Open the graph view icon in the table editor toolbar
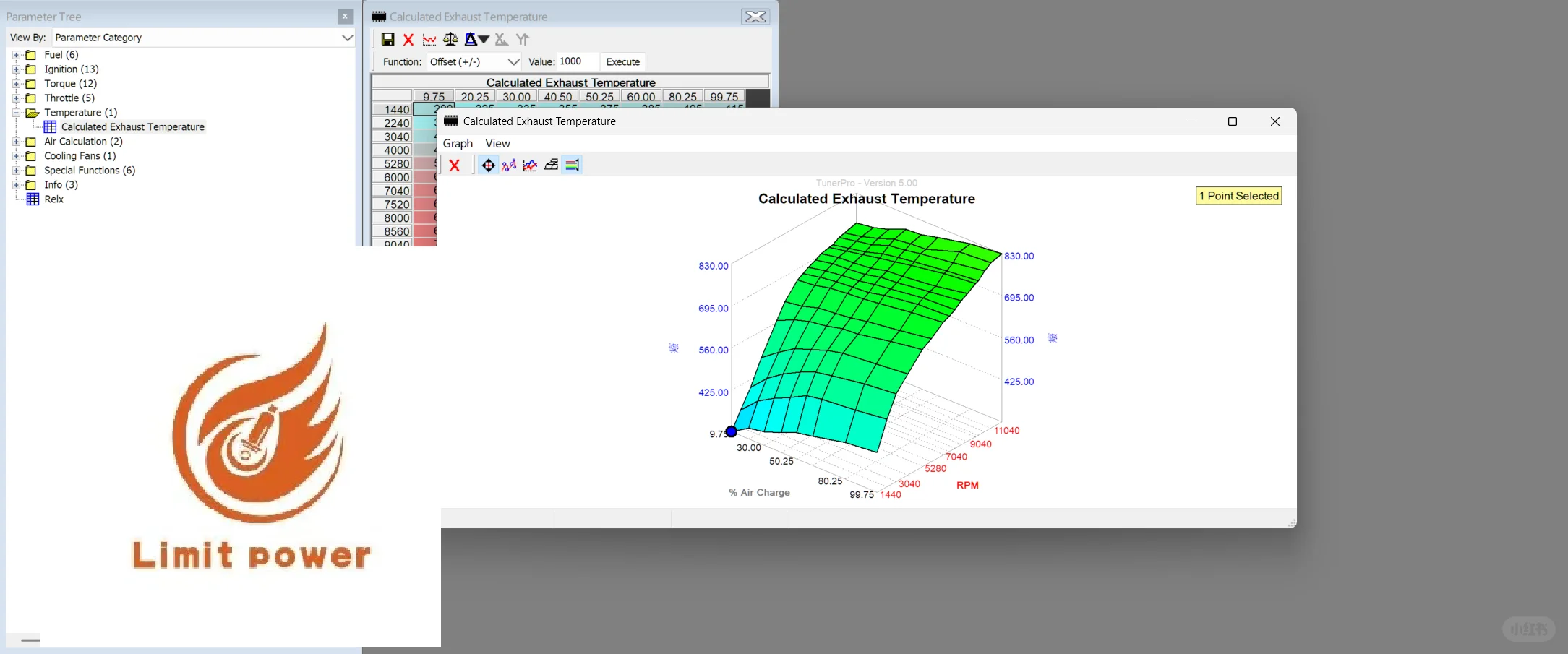 click(429, 39)
